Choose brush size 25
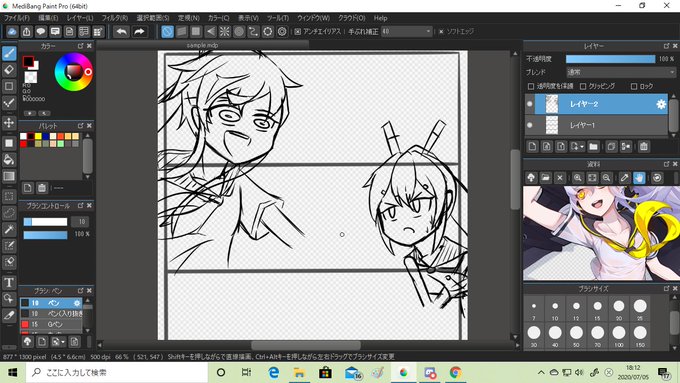Screen dimensions: 680x383 click(640, 309)
